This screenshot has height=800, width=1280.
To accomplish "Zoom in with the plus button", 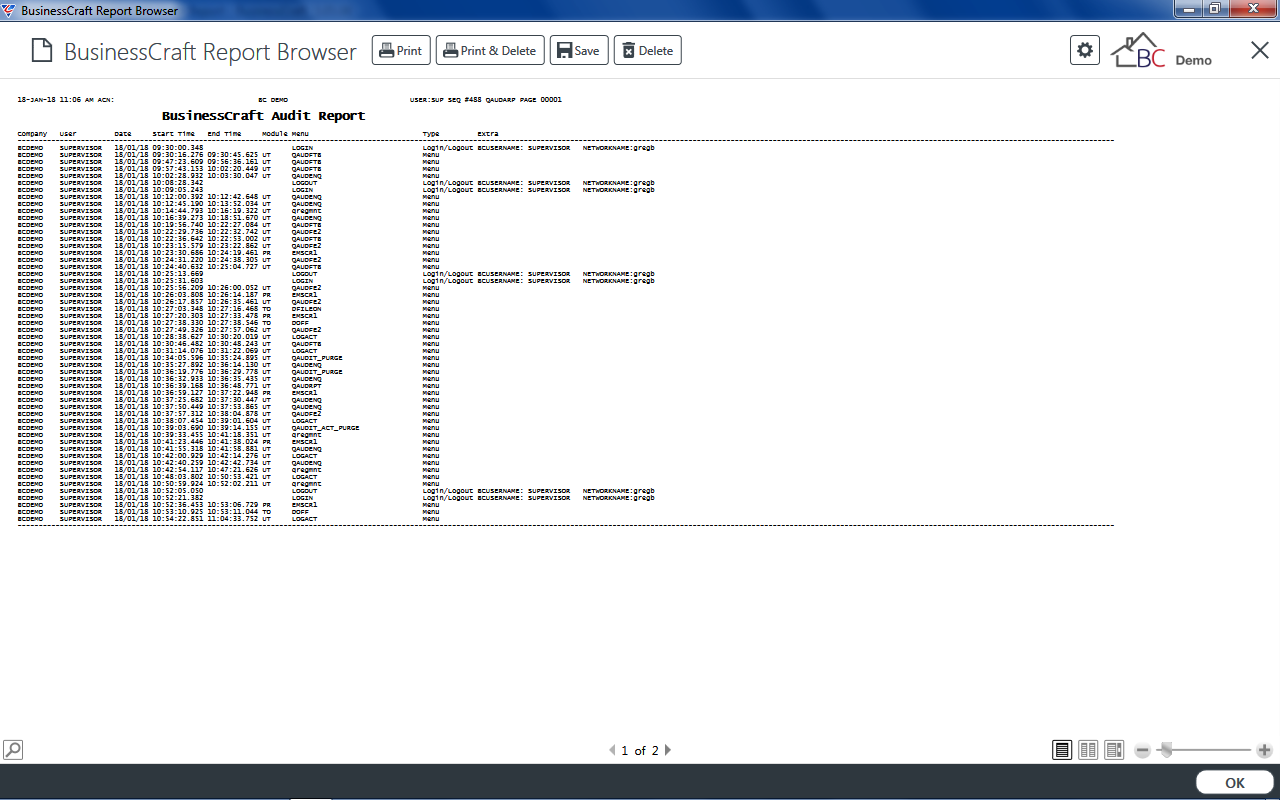I will point(1264,750).
